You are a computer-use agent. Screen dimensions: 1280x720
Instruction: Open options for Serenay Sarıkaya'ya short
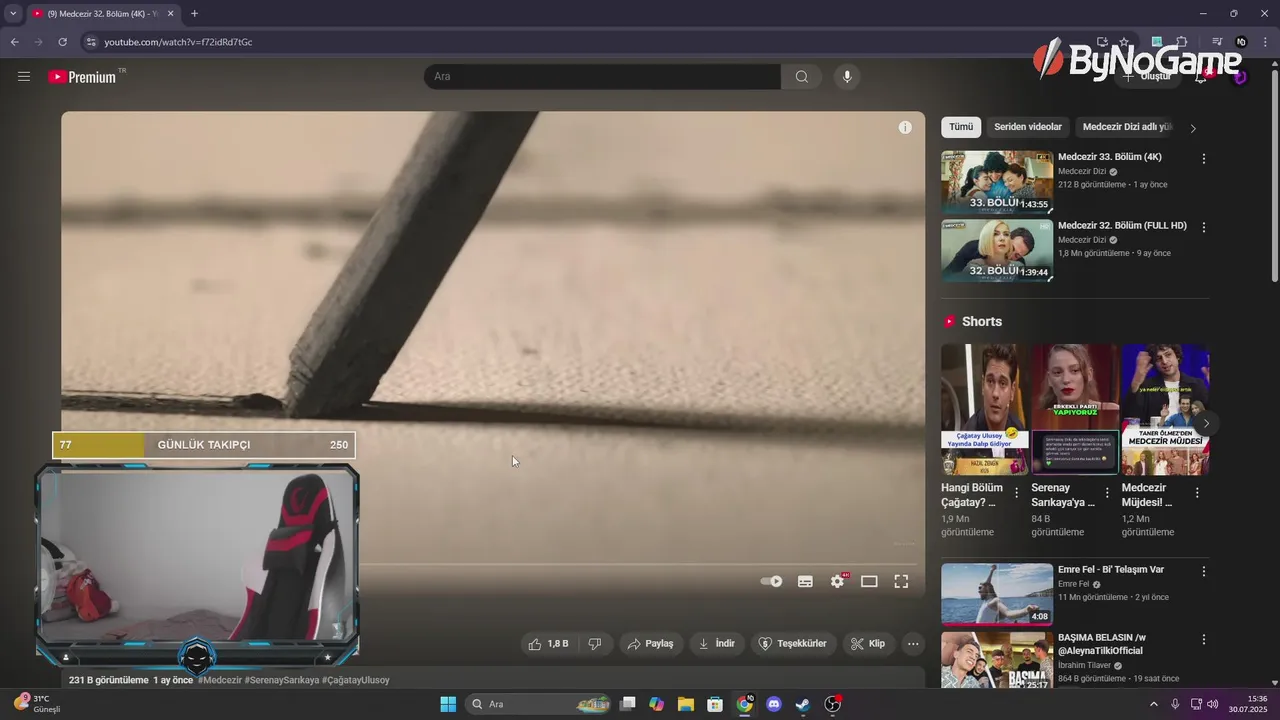(1107, 493)
